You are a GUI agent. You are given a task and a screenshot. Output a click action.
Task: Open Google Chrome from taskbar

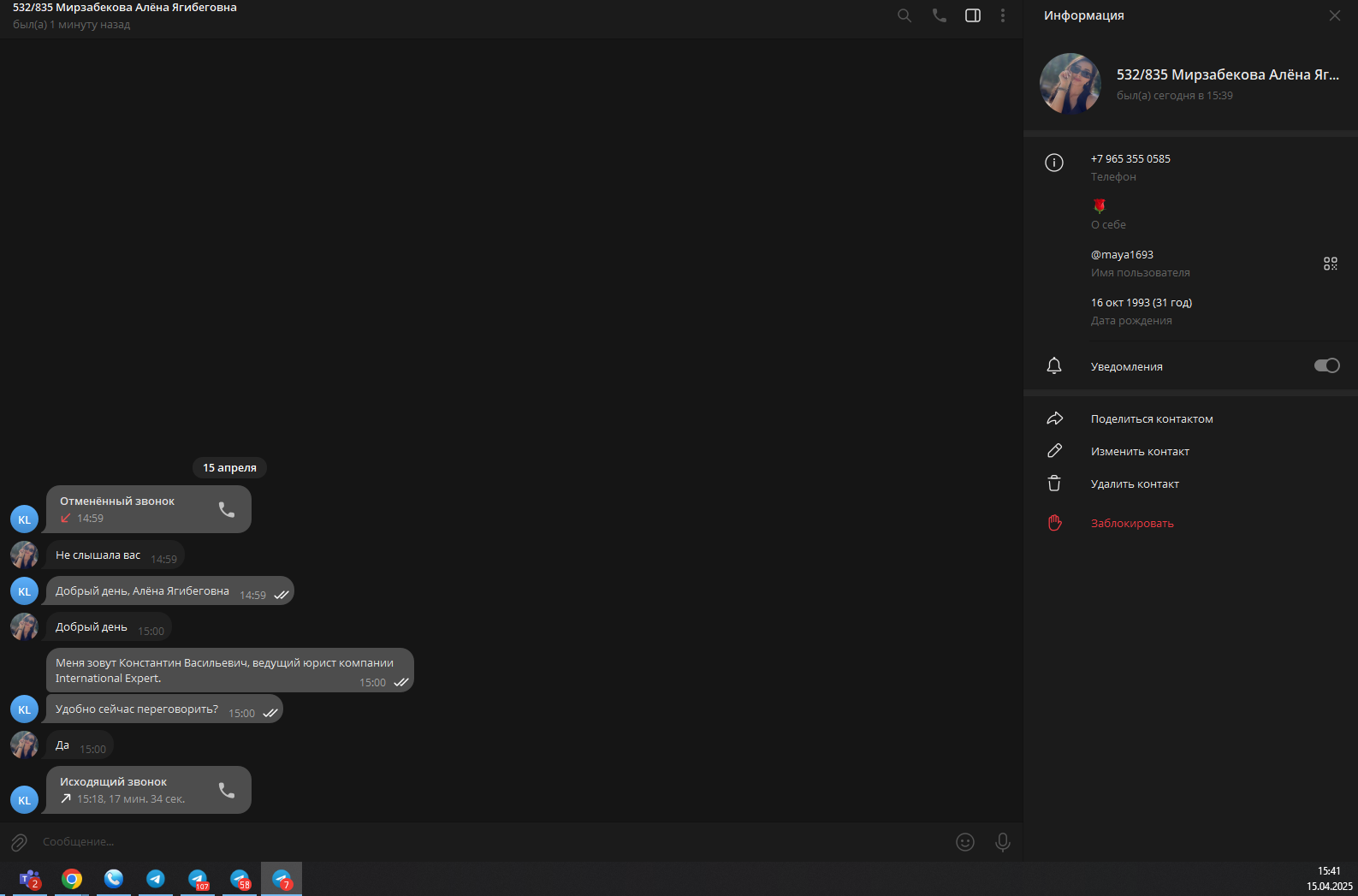(x=72, y=879)
